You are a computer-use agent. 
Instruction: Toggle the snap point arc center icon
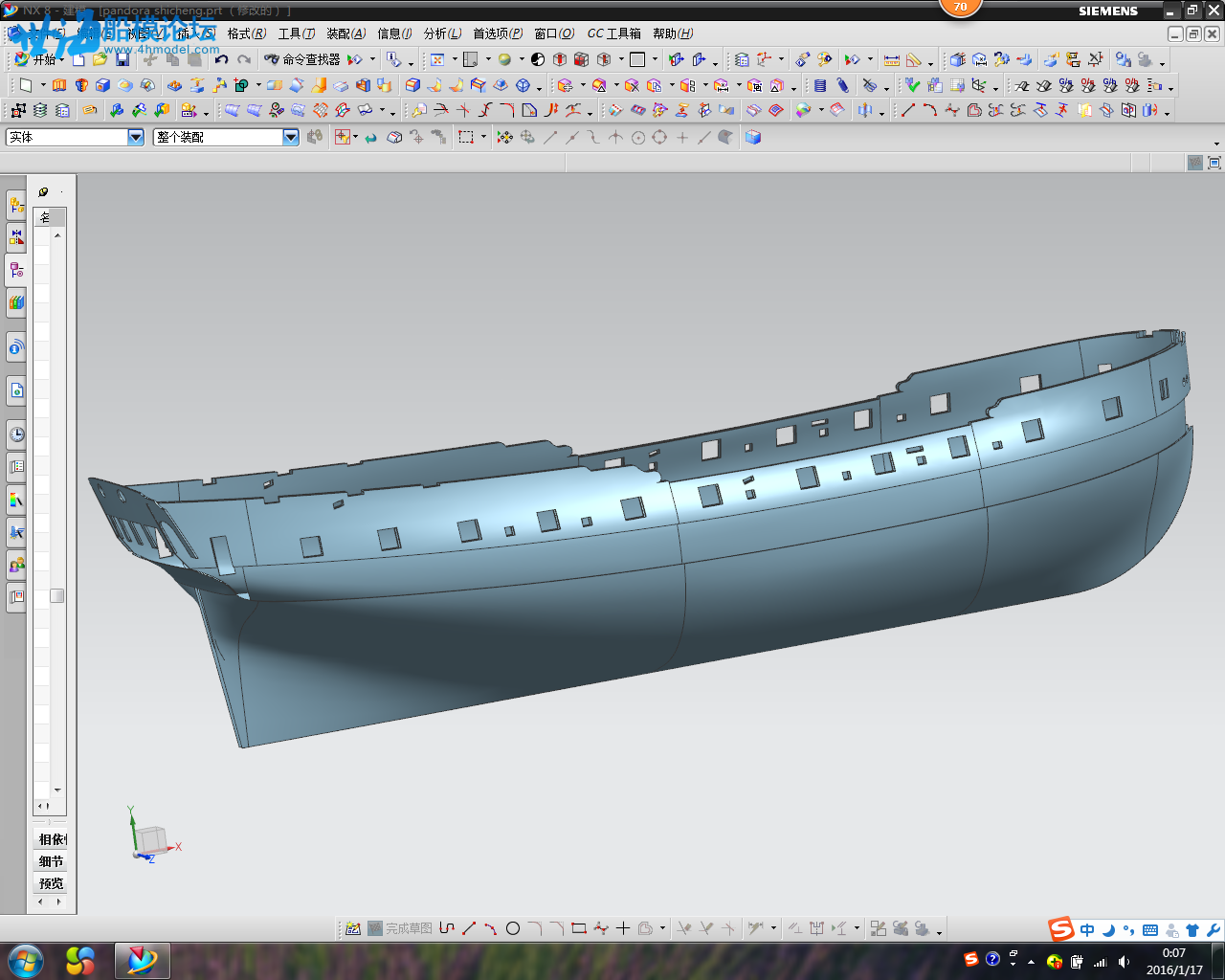pyautogui.click(x=638, y=138)
